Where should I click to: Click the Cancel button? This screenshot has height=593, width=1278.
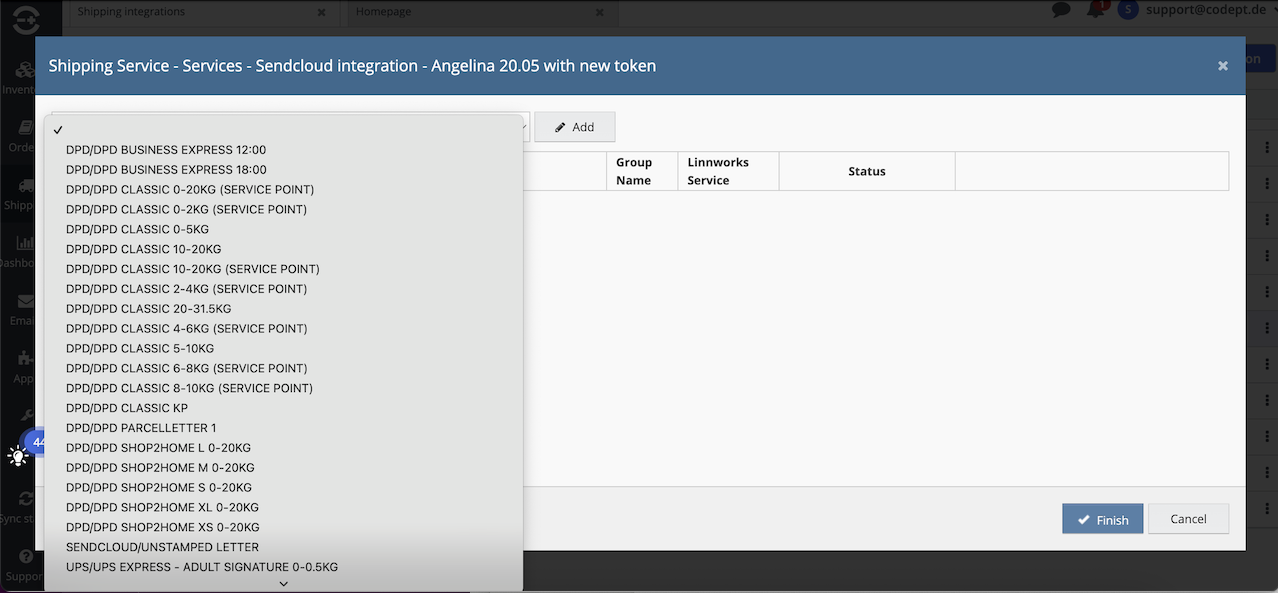(x=1188, y=519)
